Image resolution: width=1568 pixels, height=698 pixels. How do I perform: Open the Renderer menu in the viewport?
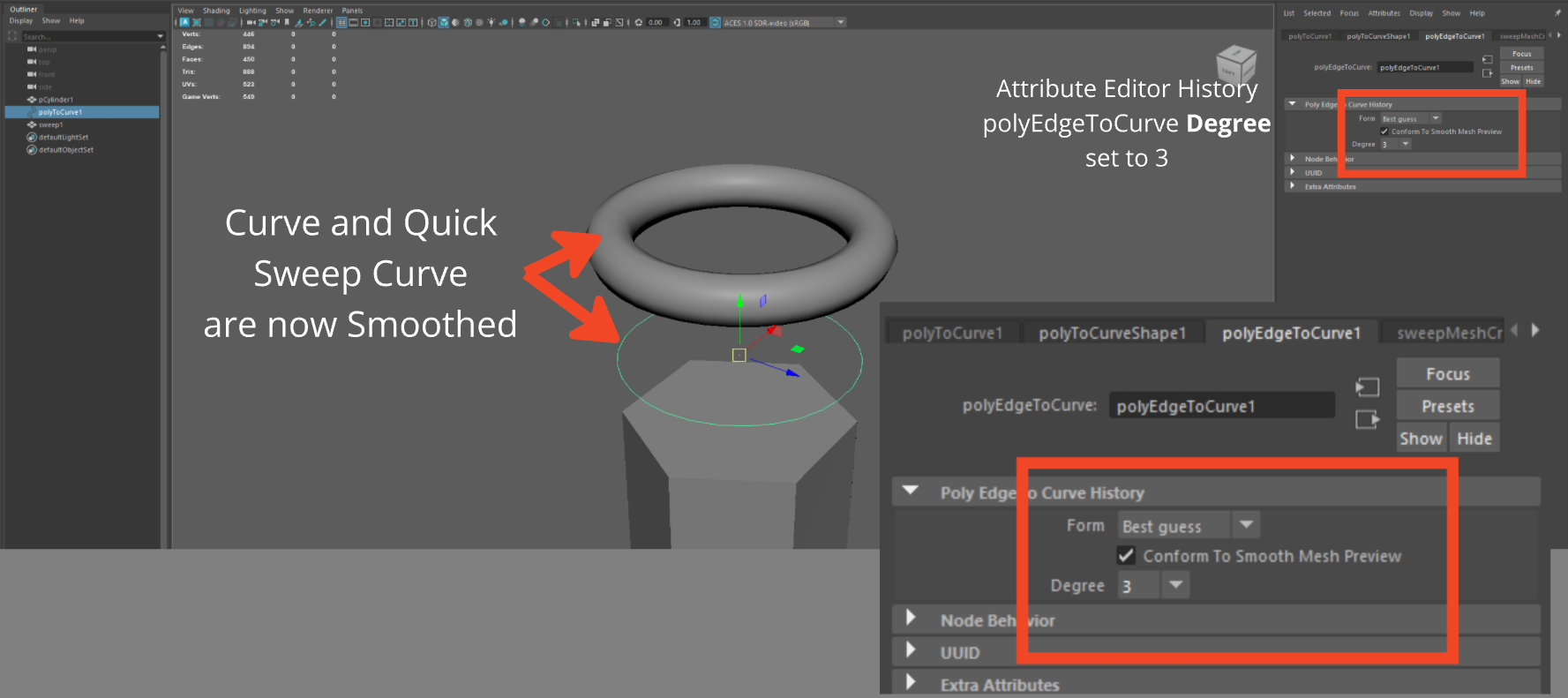coord(318,11)
